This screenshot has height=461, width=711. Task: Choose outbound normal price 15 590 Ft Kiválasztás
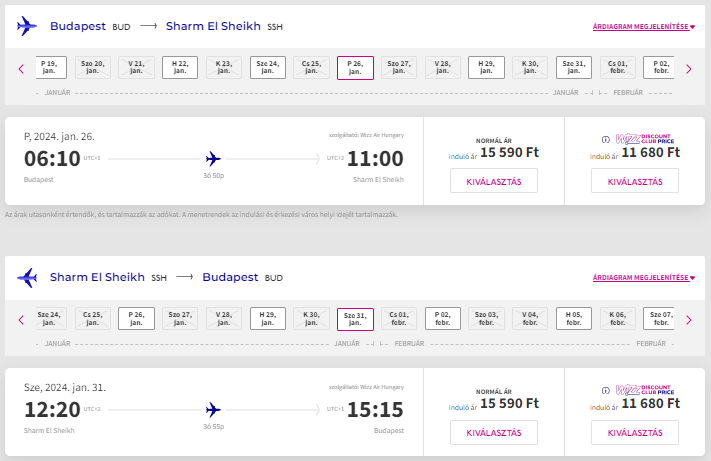(494, 181)
